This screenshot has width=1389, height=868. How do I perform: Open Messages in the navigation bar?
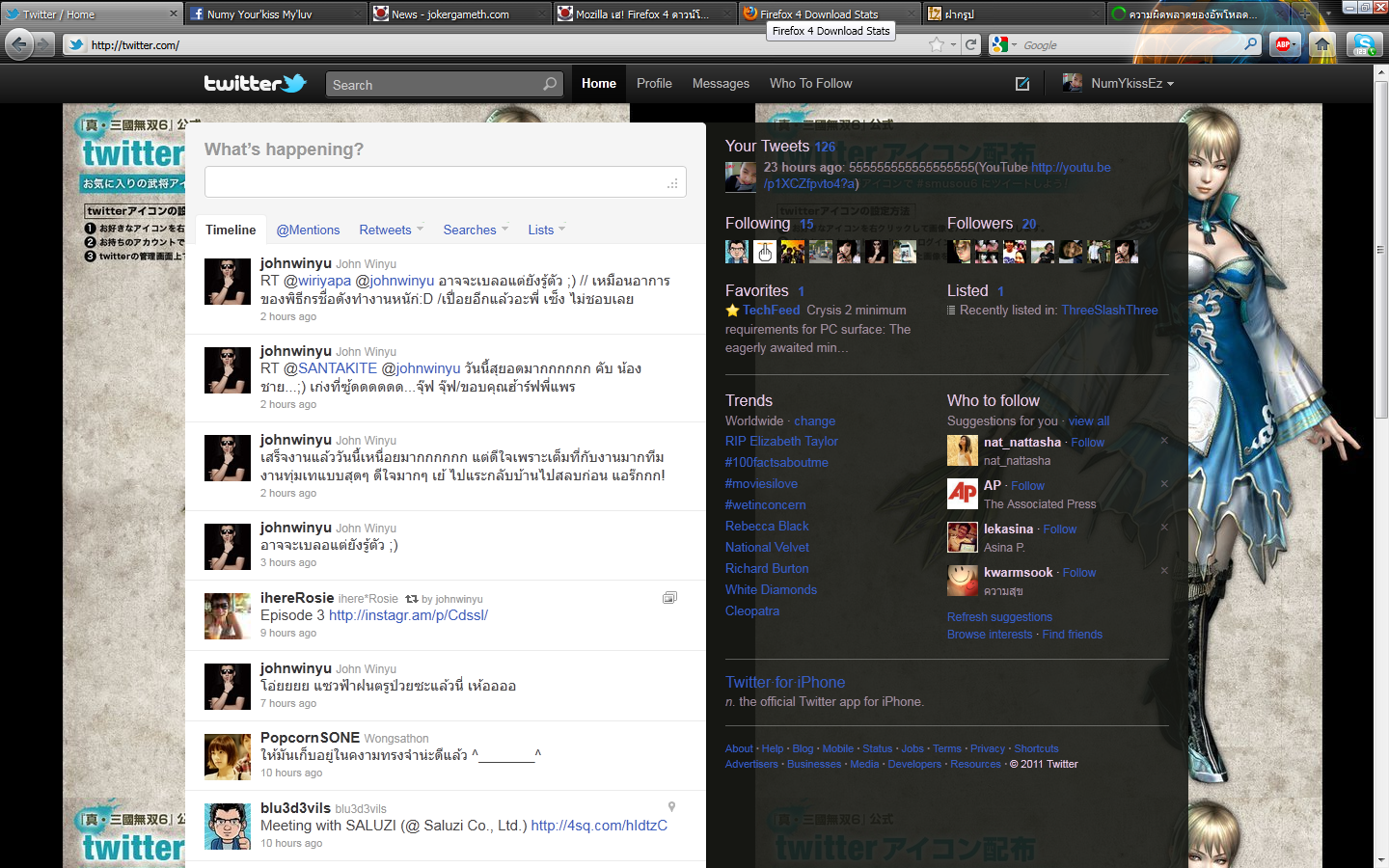point(721,84)
